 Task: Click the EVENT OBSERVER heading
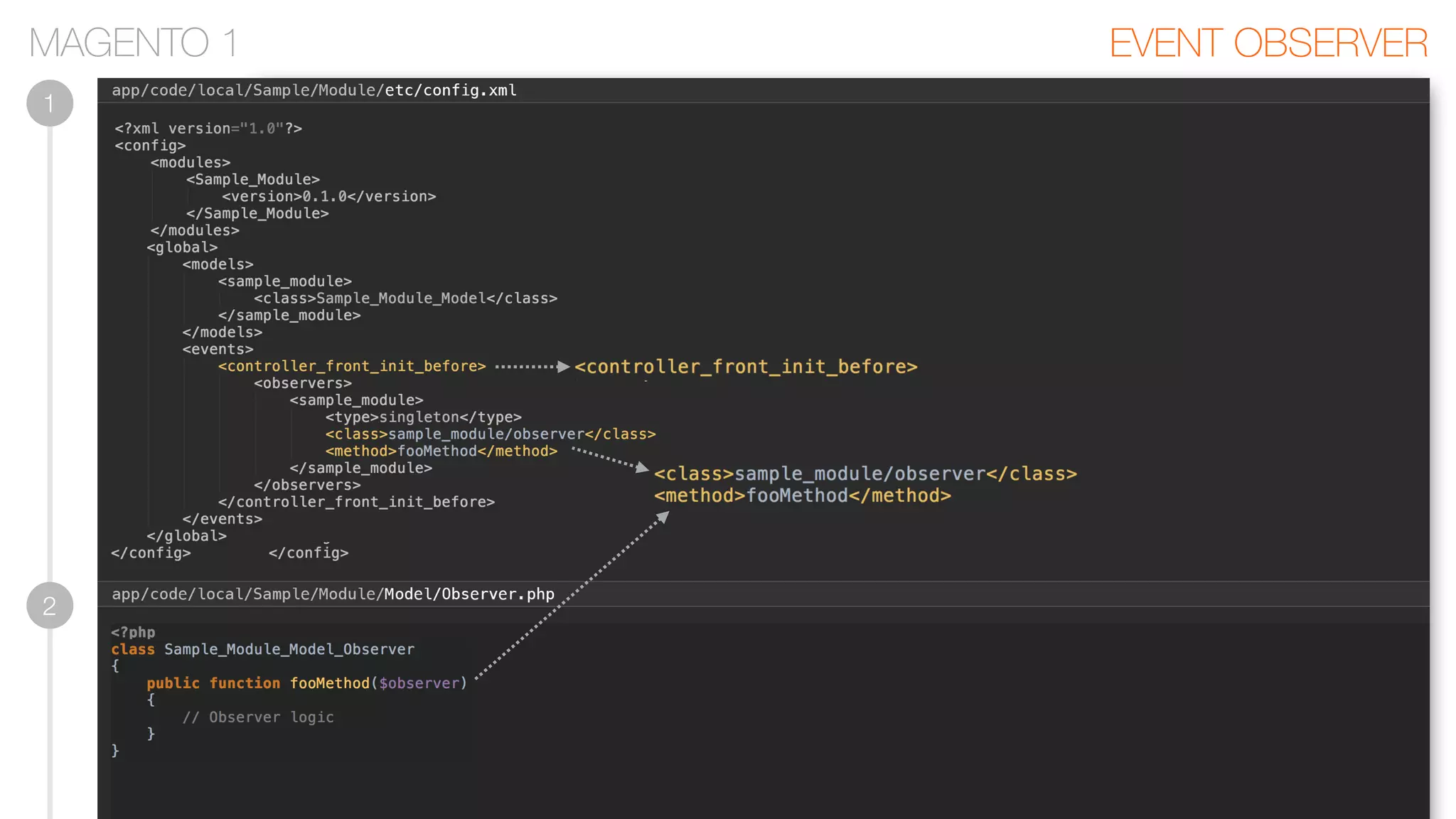1268,43
